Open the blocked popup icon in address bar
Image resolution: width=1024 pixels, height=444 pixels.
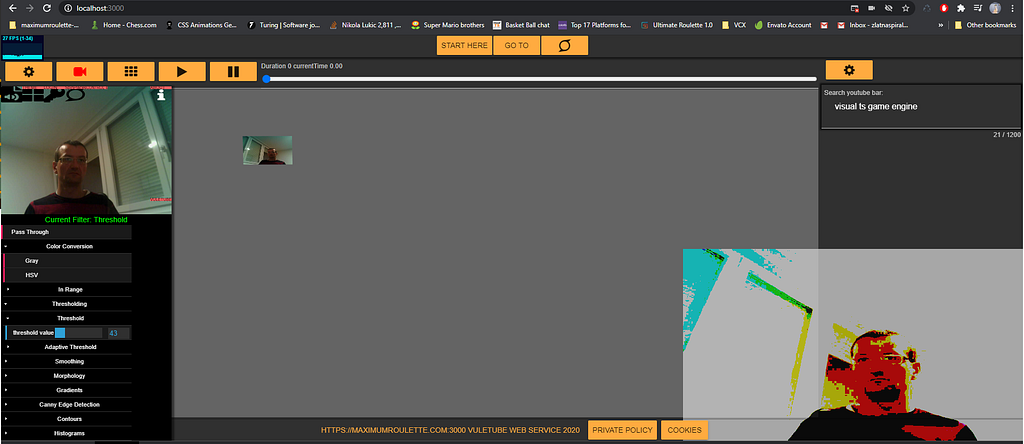[855, 8]
